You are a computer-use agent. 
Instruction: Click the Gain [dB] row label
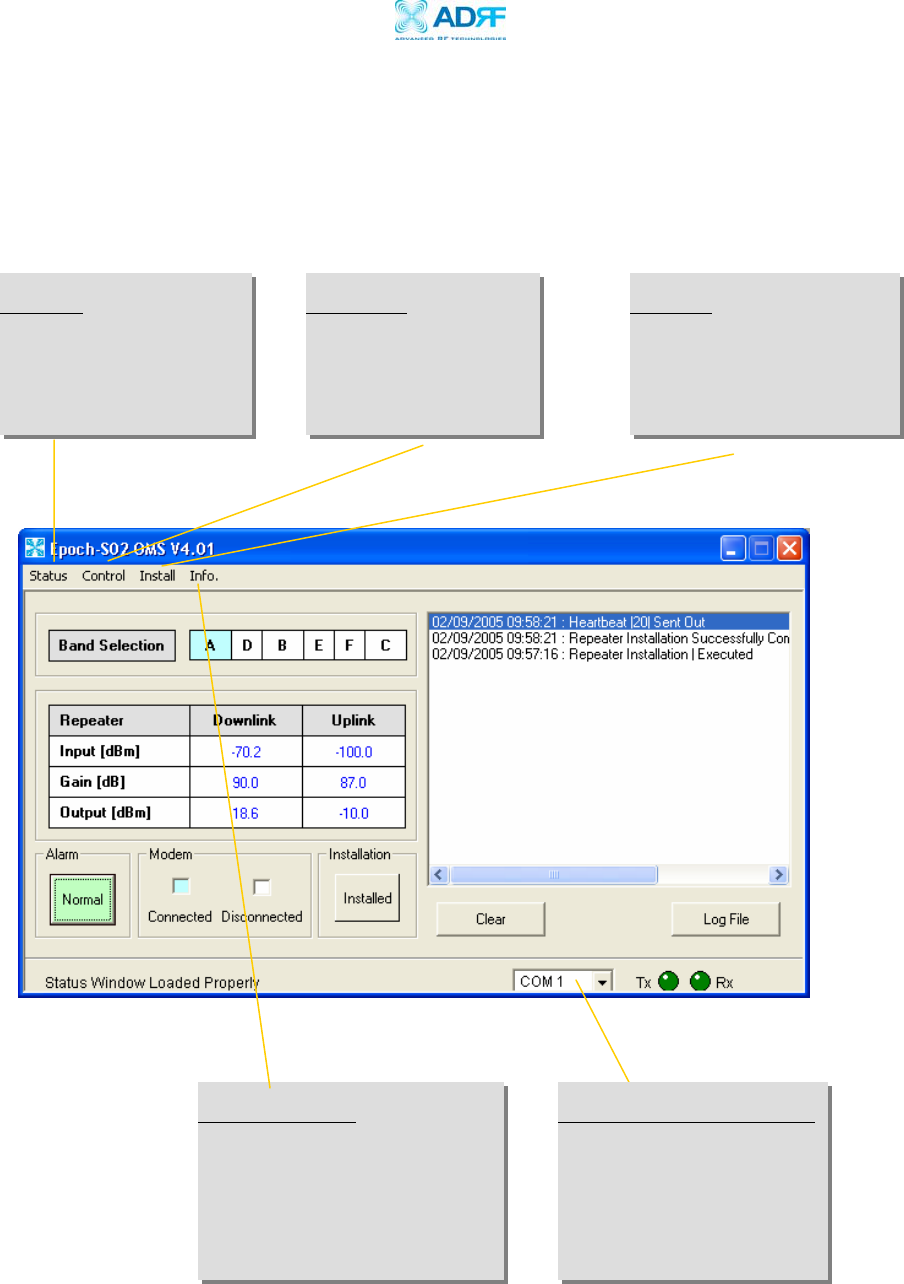(x=120, y=782)
